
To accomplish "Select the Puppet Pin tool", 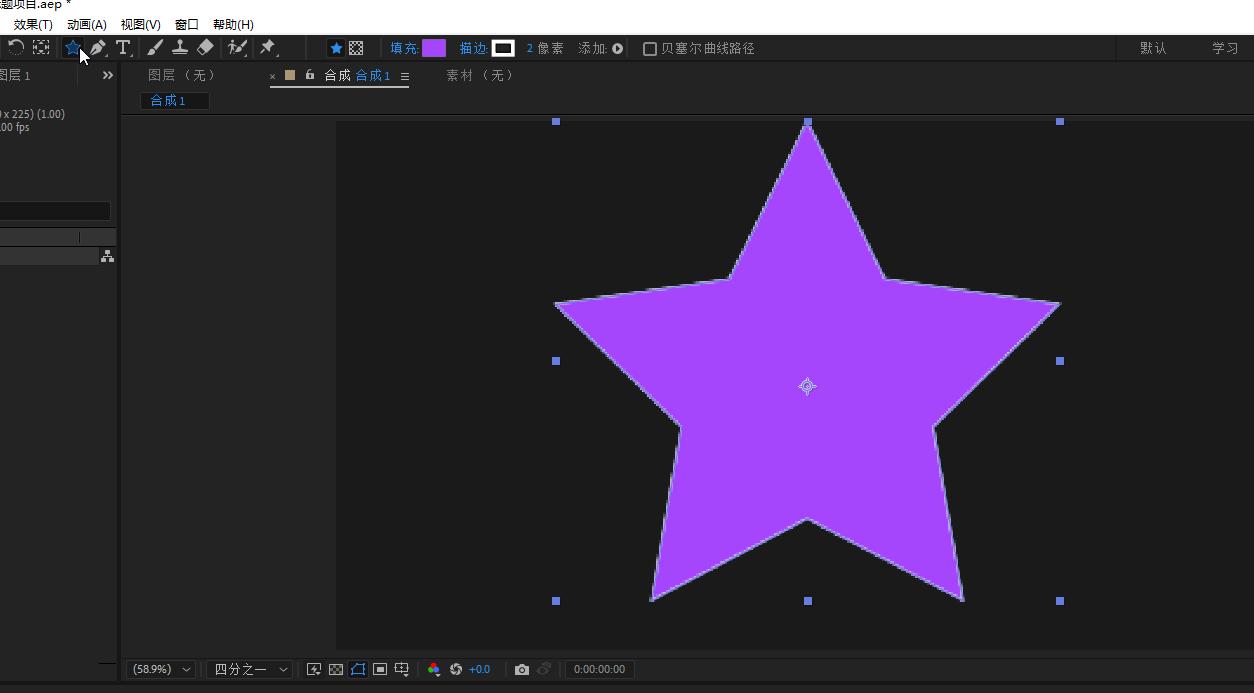I will pyautogui.click(x=267, y=47).
